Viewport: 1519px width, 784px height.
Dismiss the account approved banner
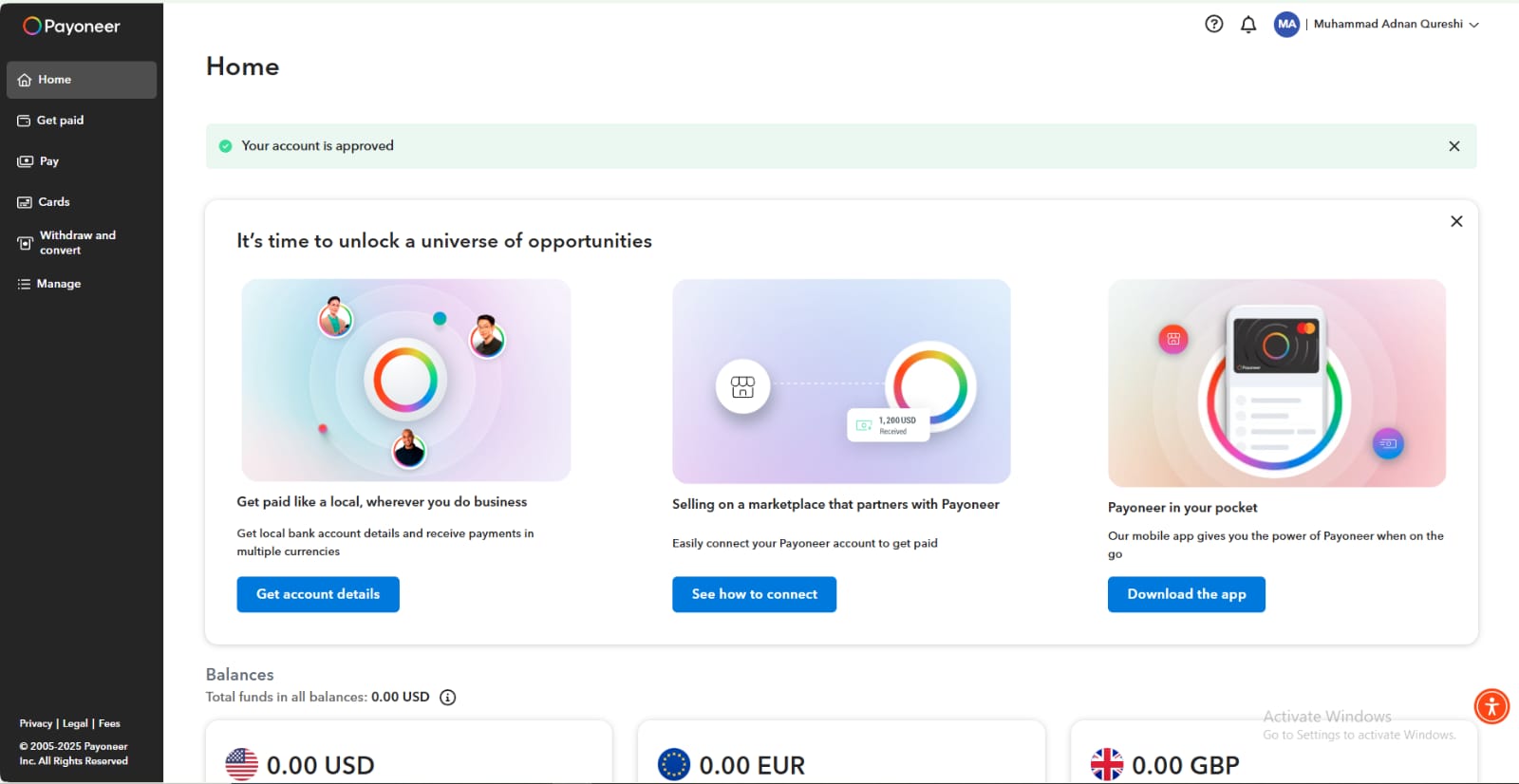click(1453, 146)
